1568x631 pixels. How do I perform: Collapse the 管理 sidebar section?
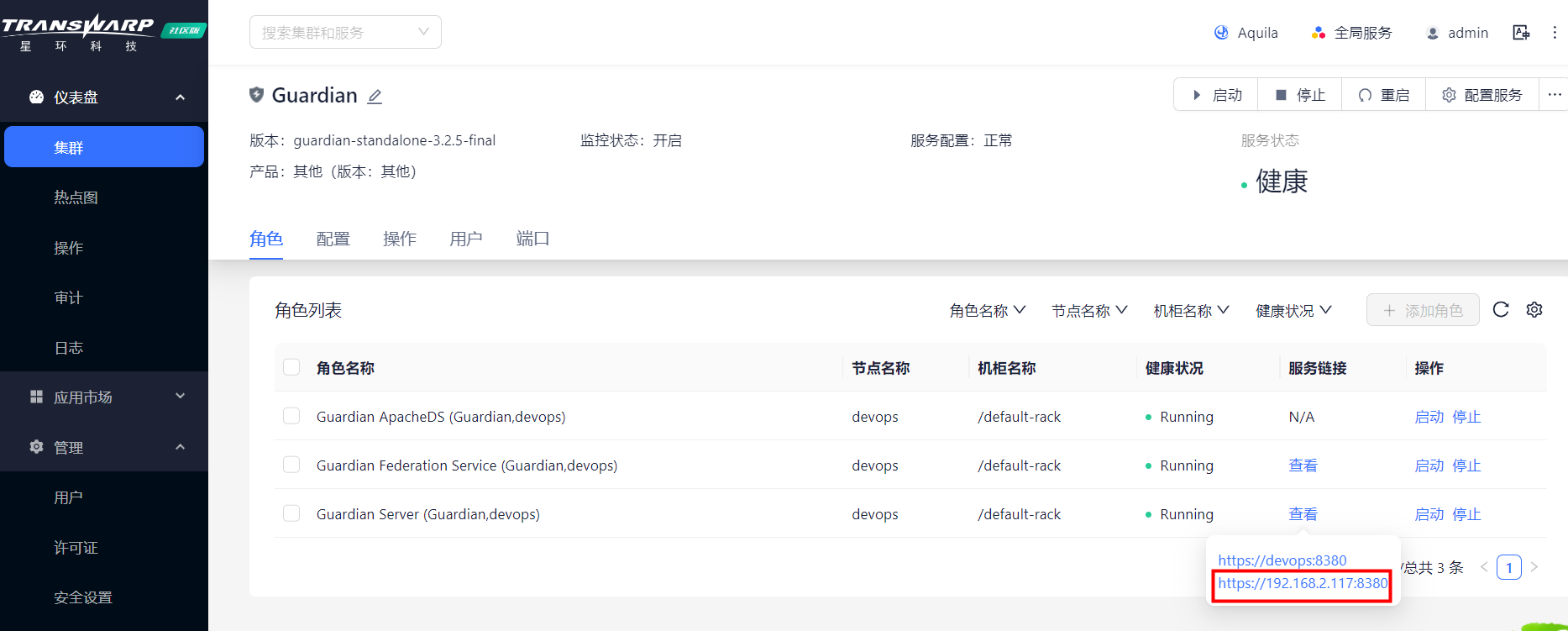[104, 447]
